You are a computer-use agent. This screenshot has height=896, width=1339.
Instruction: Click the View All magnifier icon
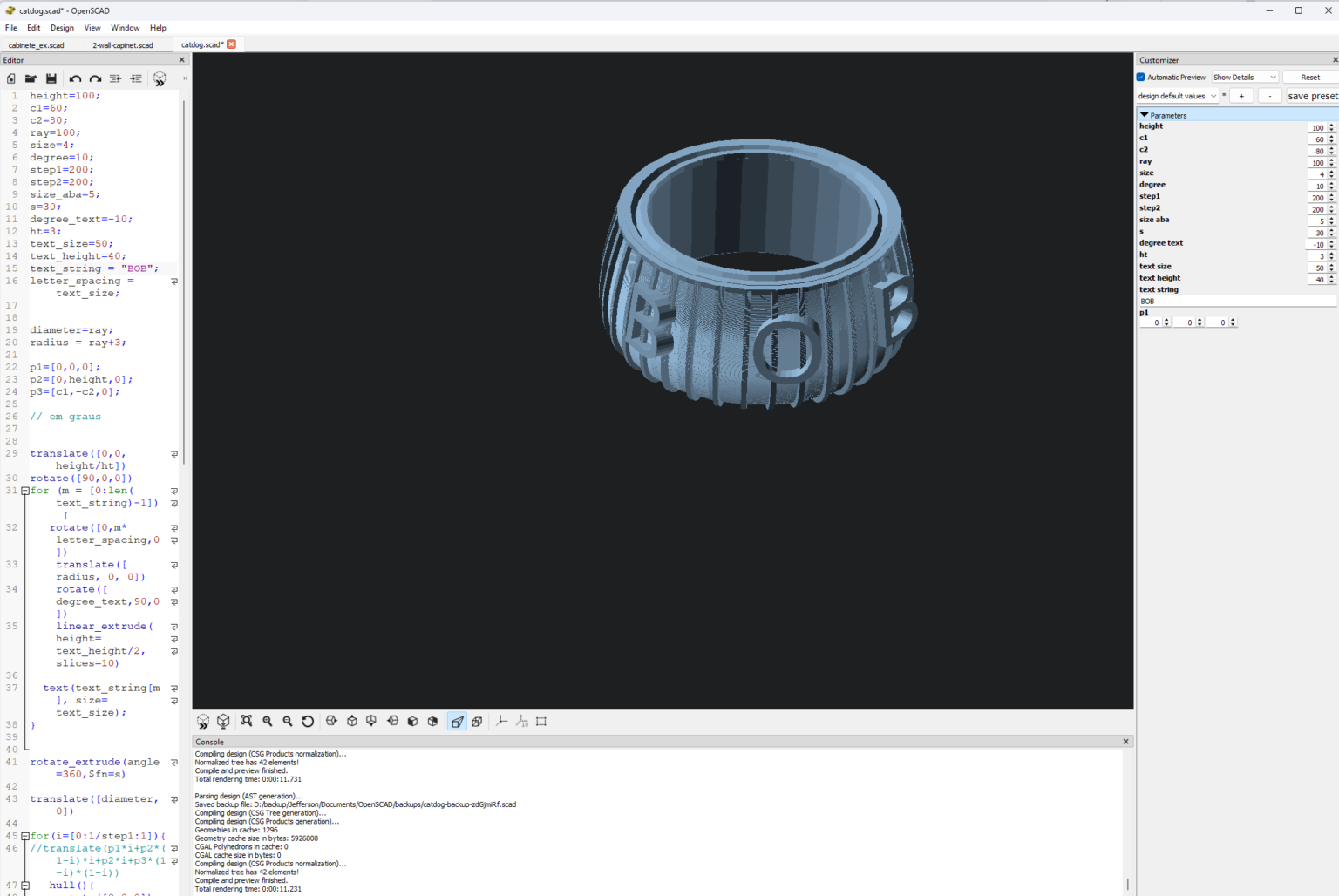point(247,722)
